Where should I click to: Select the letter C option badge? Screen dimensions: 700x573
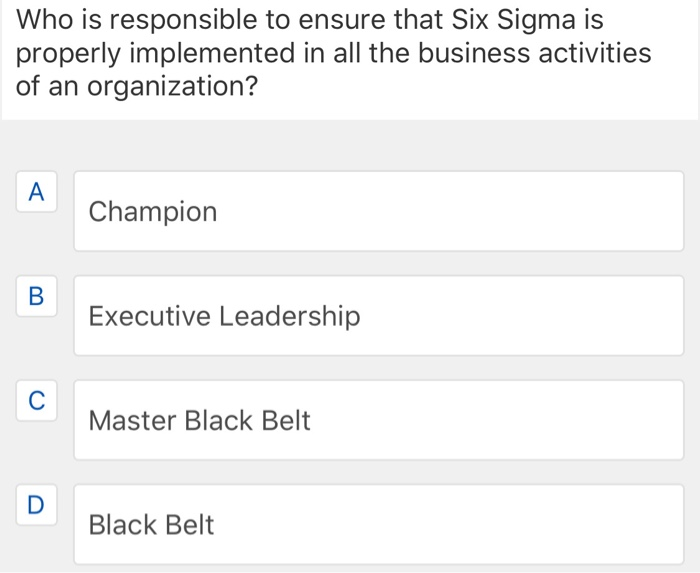tap(36, 401)
